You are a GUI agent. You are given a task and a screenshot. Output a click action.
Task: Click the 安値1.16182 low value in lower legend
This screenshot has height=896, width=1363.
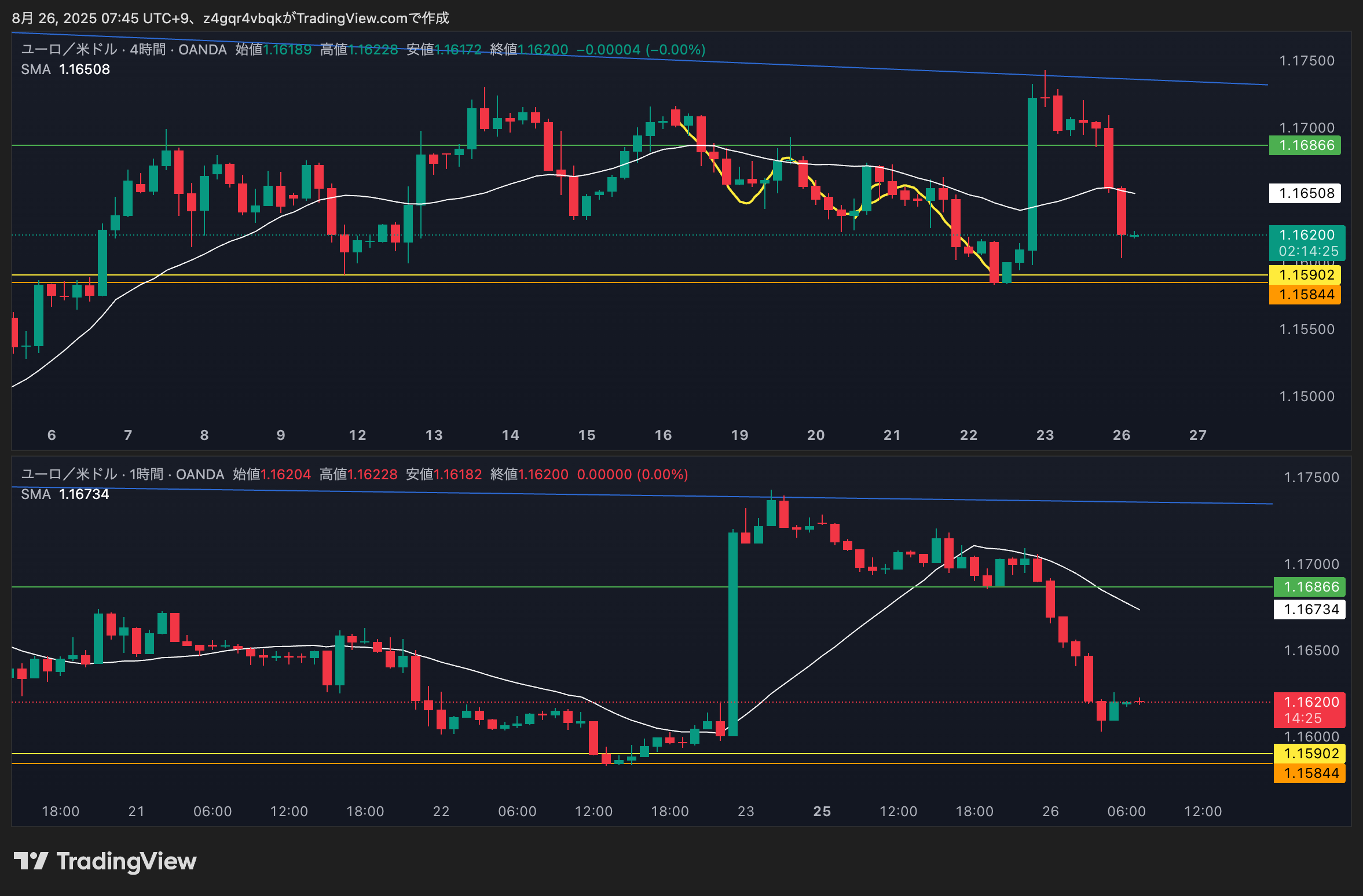(x=444, y=475)
